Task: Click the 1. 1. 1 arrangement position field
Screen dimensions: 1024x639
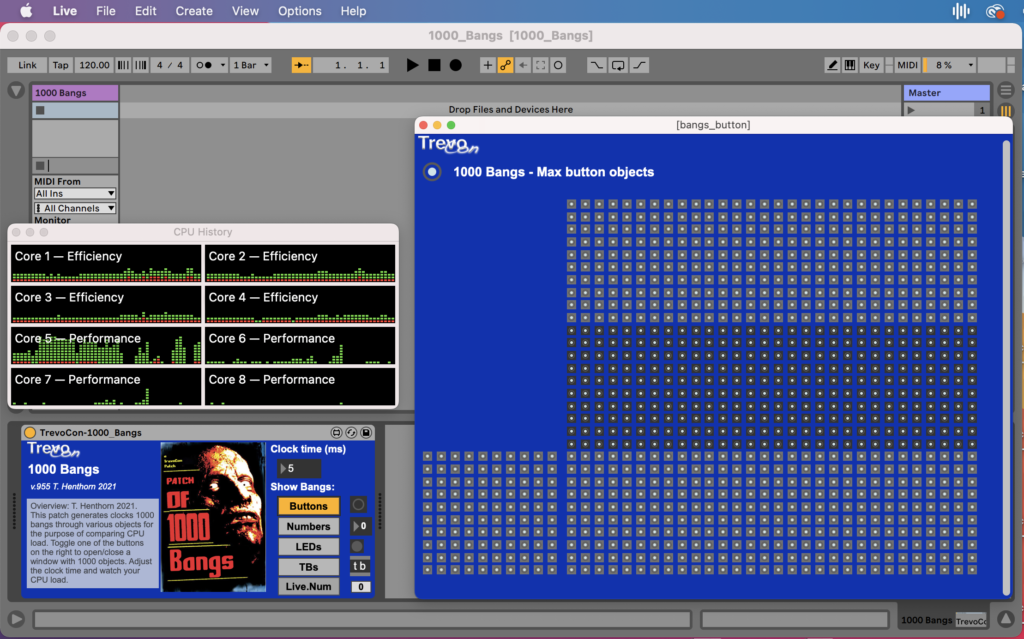Action: [x=351, y=65]
